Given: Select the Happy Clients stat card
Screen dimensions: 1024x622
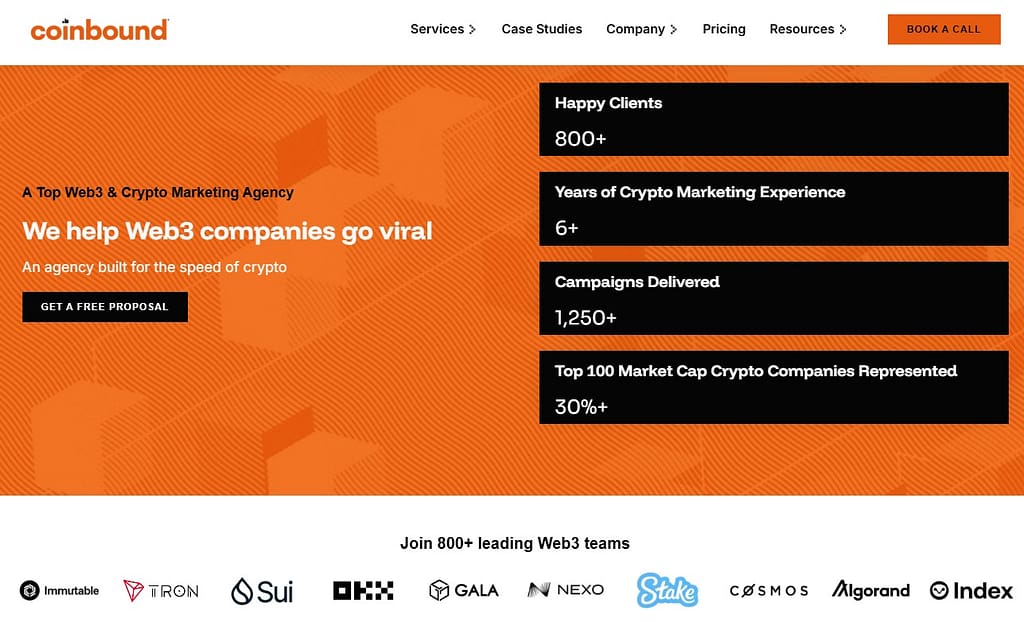Looking at the screenshot, I should click(773, 118).
